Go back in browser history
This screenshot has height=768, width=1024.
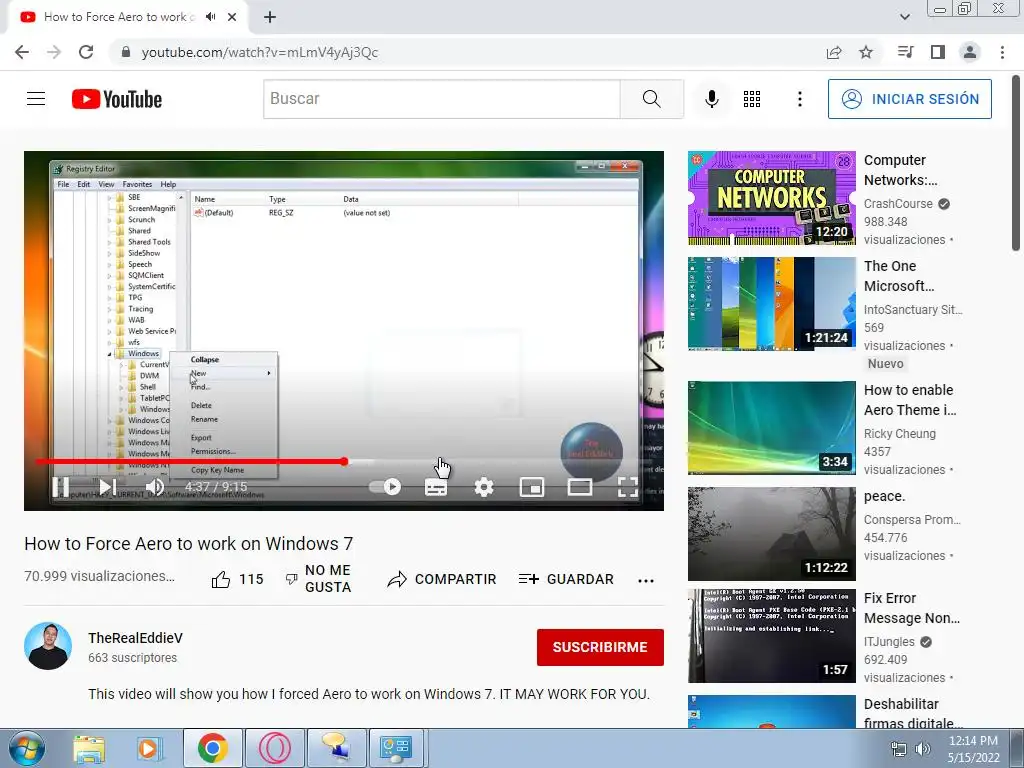click(x=22, y=52)
